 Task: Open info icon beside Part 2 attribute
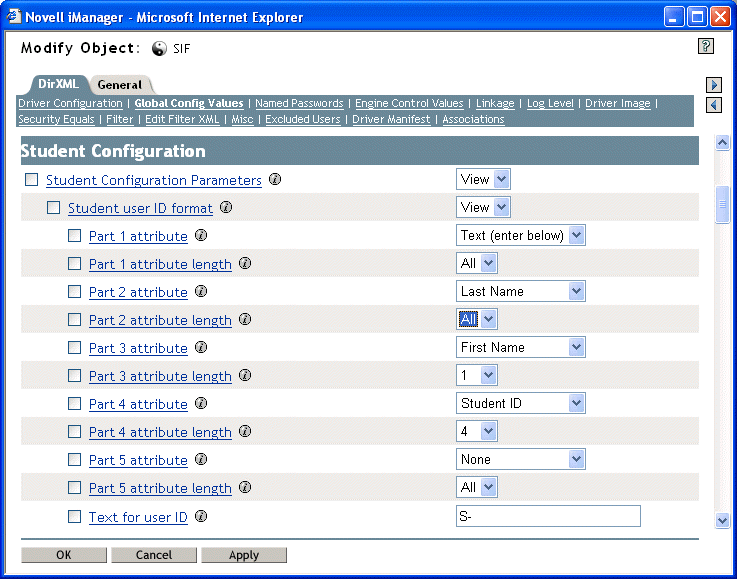tap(201, 291)
